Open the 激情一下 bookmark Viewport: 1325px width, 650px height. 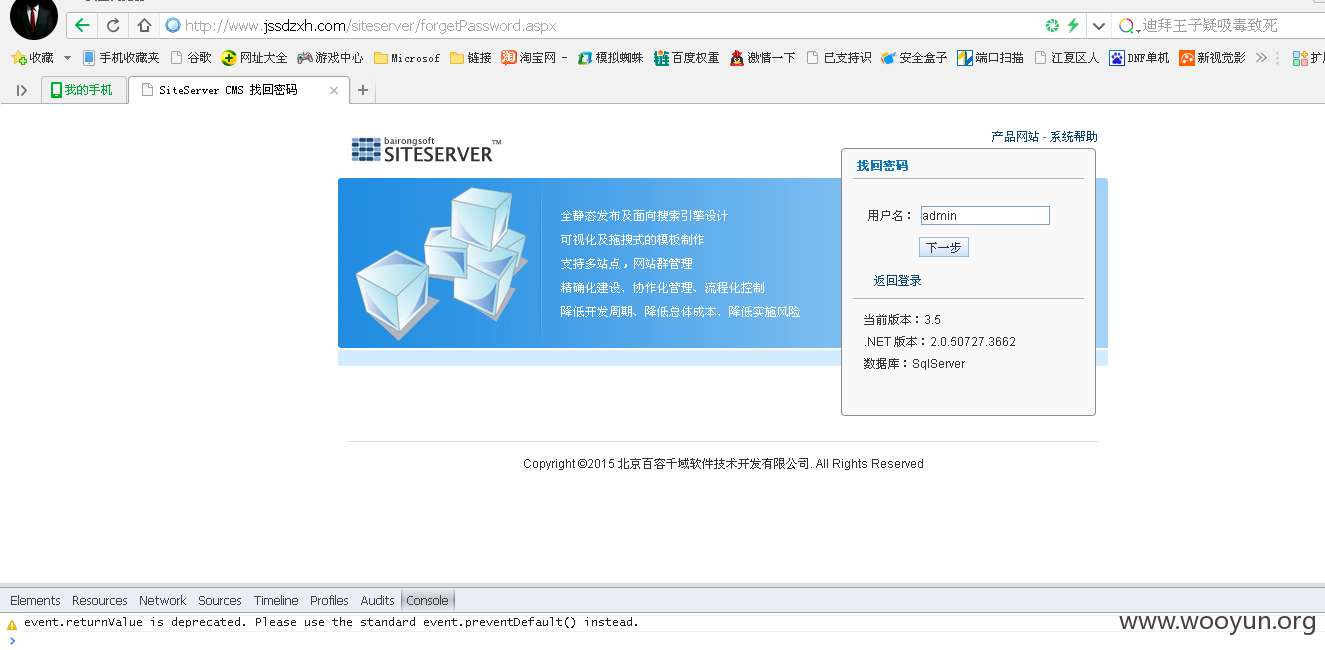762,58
